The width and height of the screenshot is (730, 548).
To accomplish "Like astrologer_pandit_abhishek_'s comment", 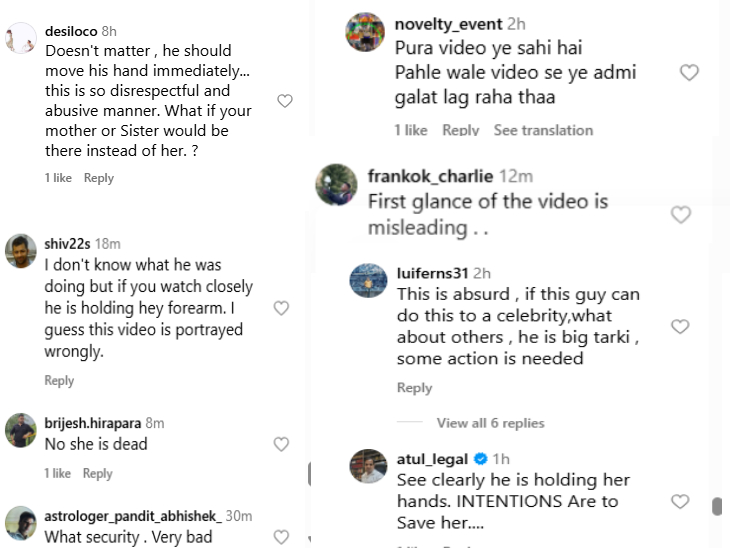I will pos(282,537).
